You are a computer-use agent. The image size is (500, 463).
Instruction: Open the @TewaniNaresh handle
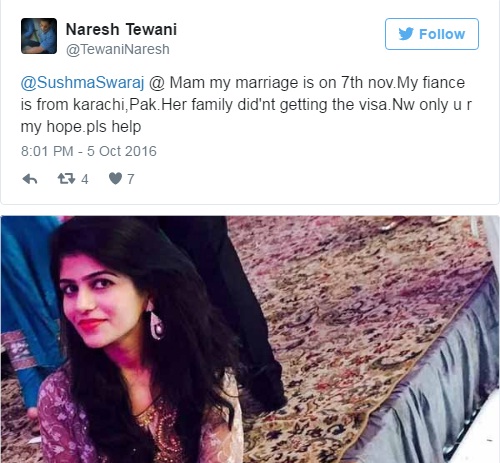point(118,49)
